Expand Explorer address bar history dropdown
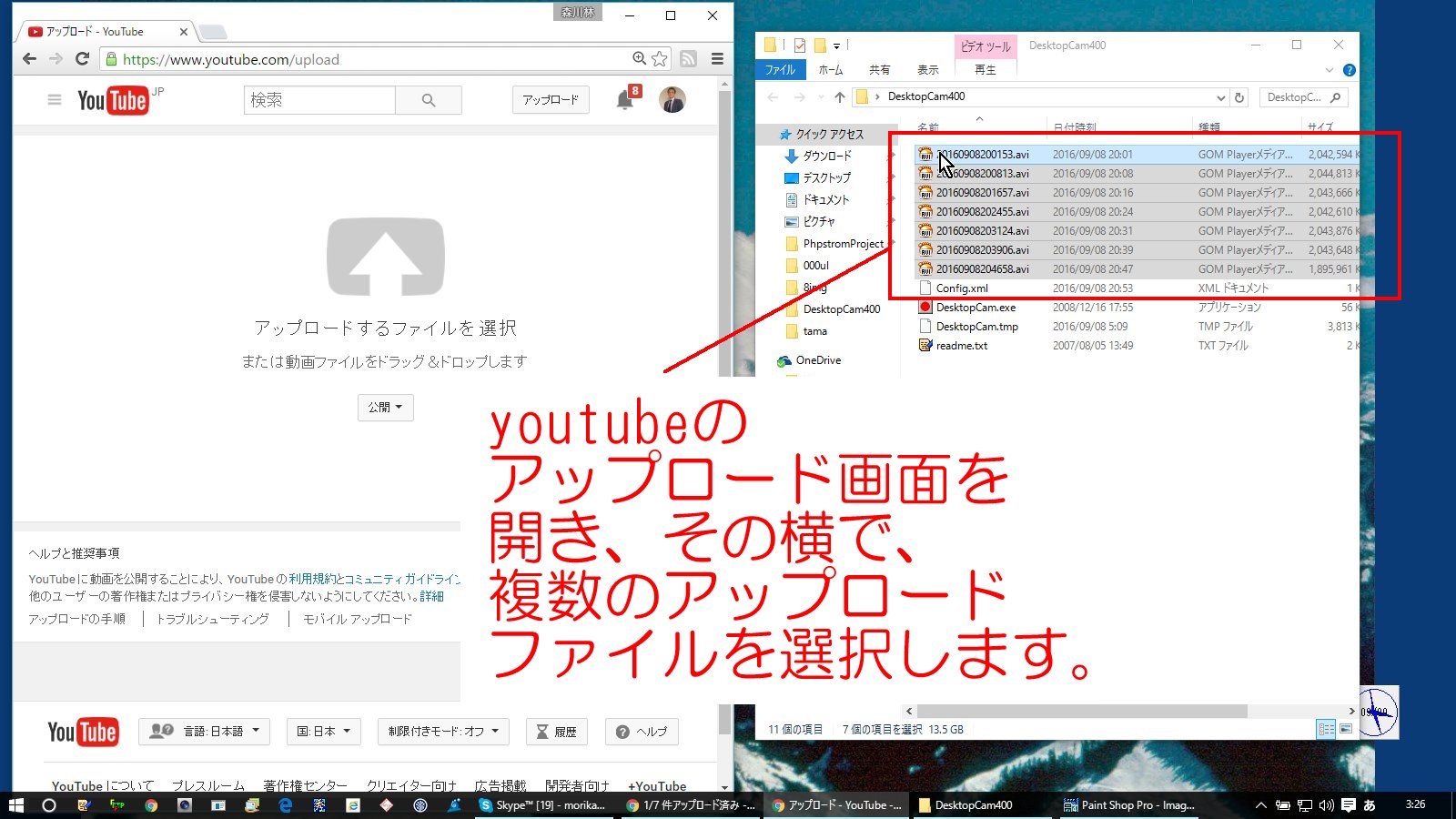 point(1220,97)
